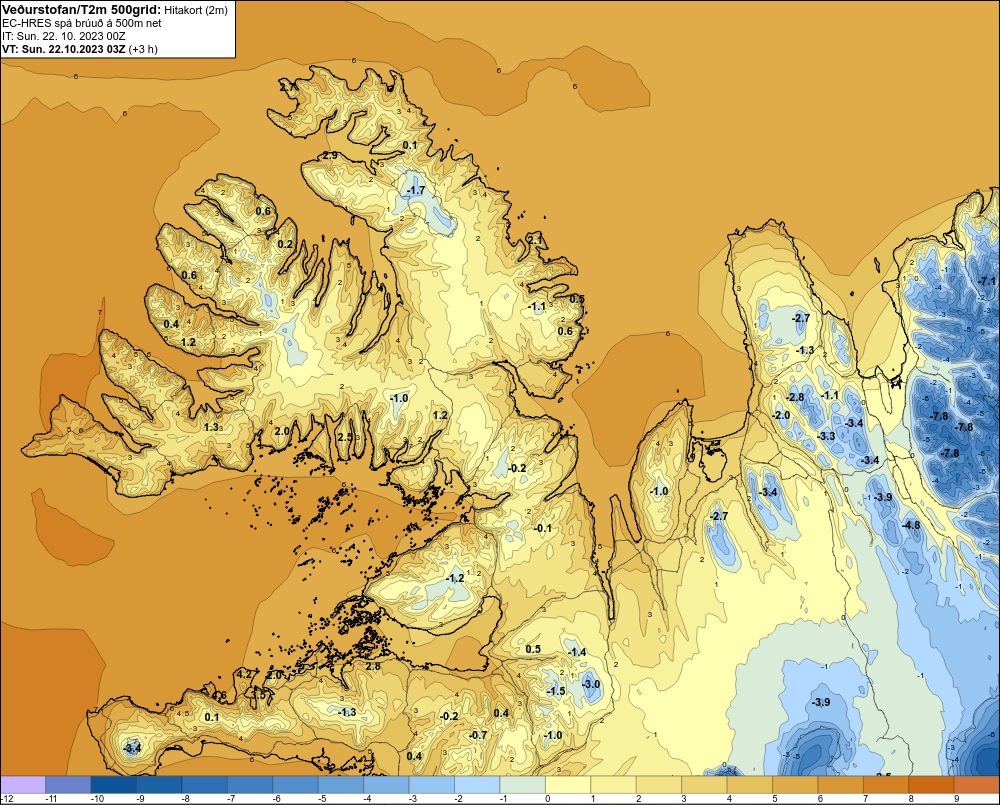Image resolution: width=1000 pixels, height=805 pixels.
Task: Click the -1.4 temperature label
Action: pos(577,651)
